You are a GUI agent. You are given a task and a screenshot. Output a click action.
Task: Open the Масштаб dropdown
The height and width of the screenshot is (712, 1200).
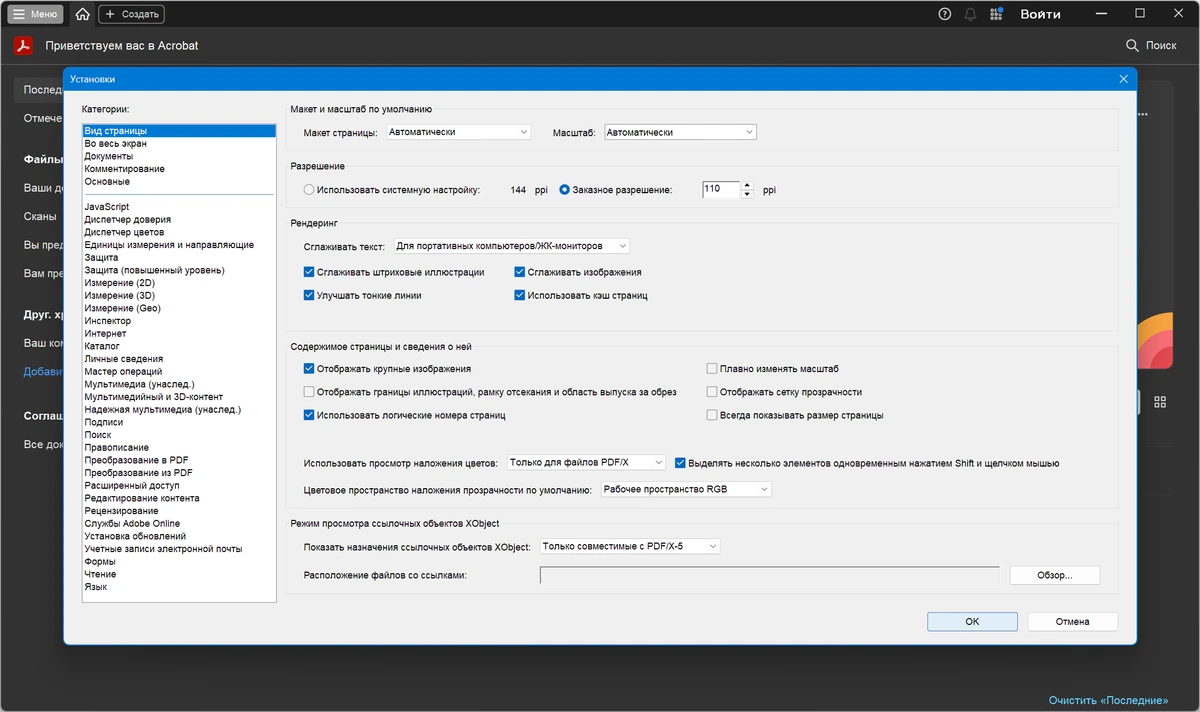pos(680,132)
